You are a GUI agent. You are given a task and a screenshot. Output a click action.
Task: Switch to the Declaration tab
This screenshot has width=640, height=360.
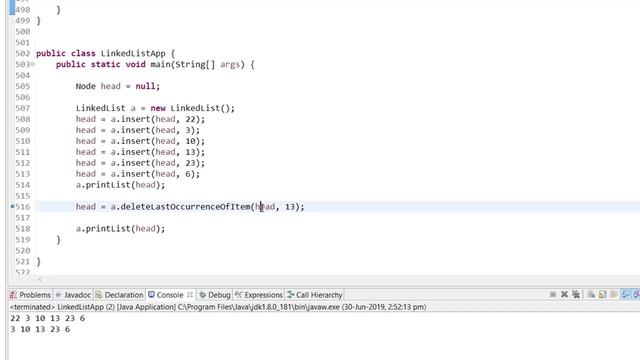pos(119,295)
